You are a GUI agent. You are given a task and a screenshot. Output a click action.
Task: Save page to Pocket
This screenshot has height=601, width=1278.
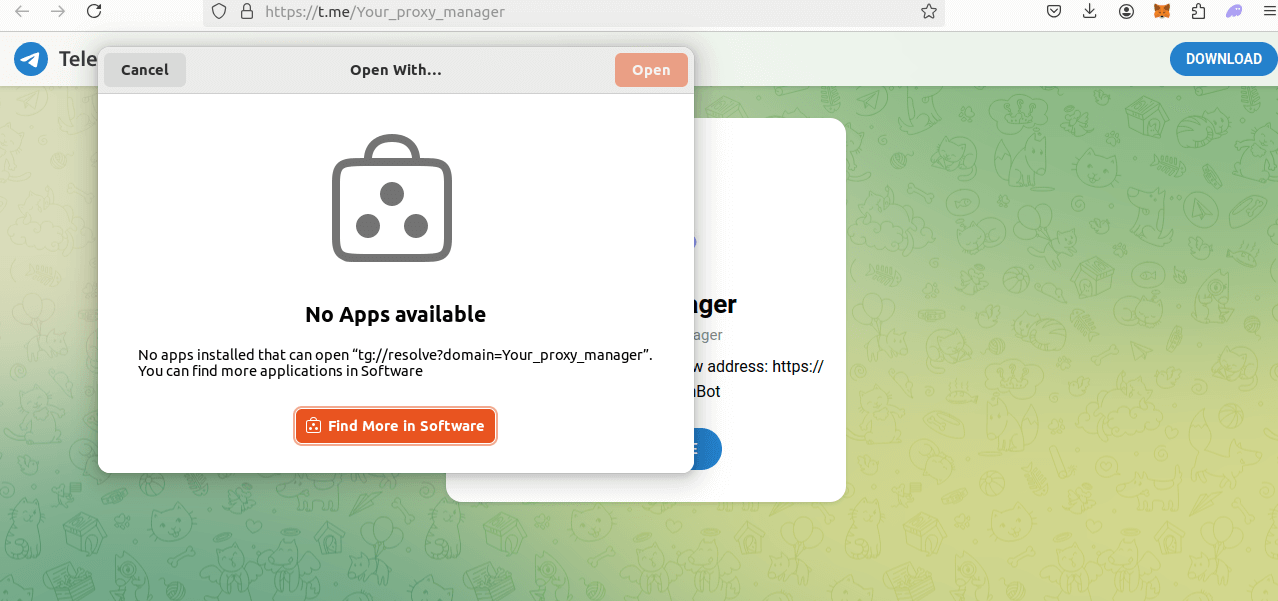click(x=1054, y=12)
